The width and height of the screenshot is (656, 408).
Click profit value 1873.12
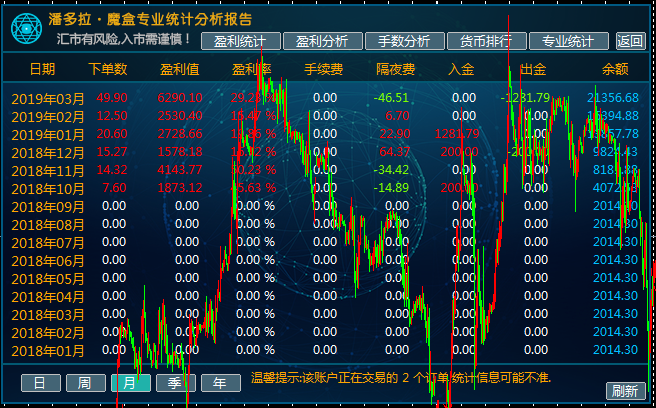(x=180, y=187)
